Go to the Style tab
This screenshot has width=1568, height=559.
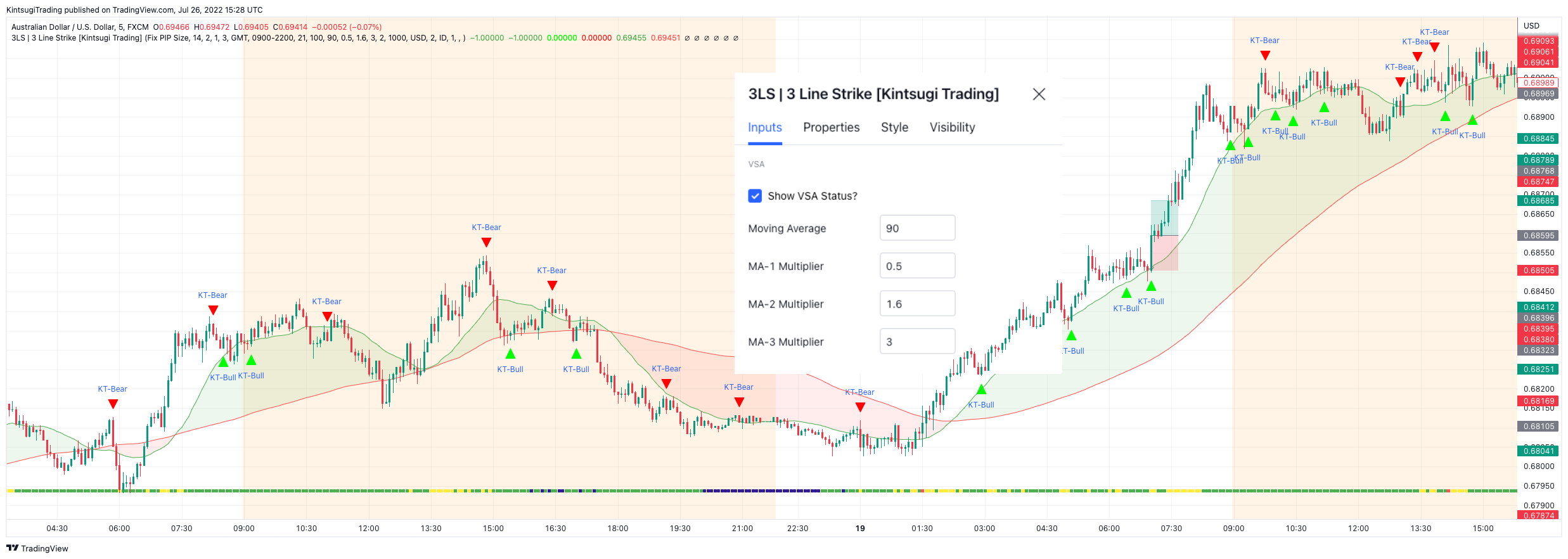pyautogui.click(x=894, y=127)
